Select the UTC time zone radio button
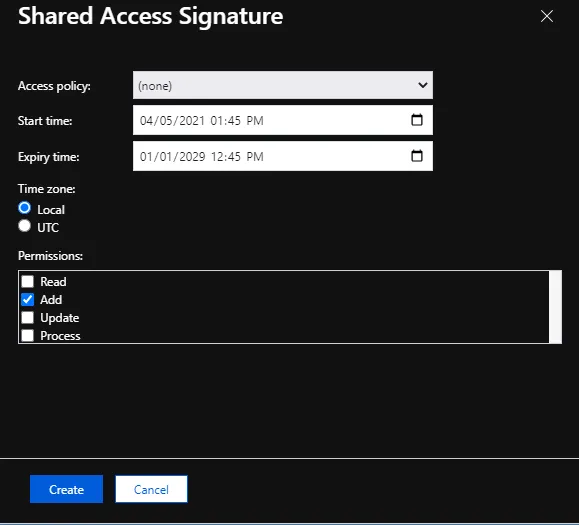This screenshot has width=579, height=525. [x=24, y=226]
